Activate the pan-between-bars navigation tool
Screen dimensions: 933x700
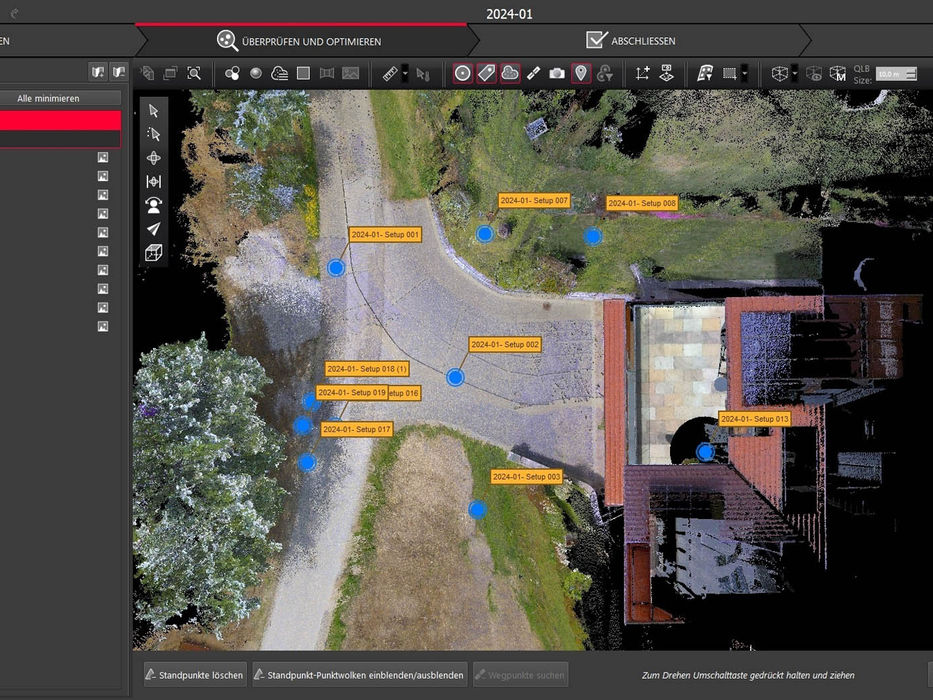154,182
